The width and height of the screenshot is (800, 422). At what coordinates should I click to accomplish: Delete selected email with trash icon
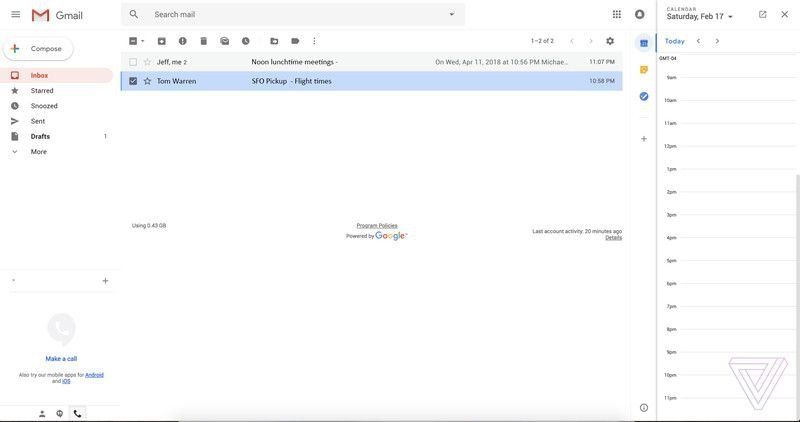[204, 41]
